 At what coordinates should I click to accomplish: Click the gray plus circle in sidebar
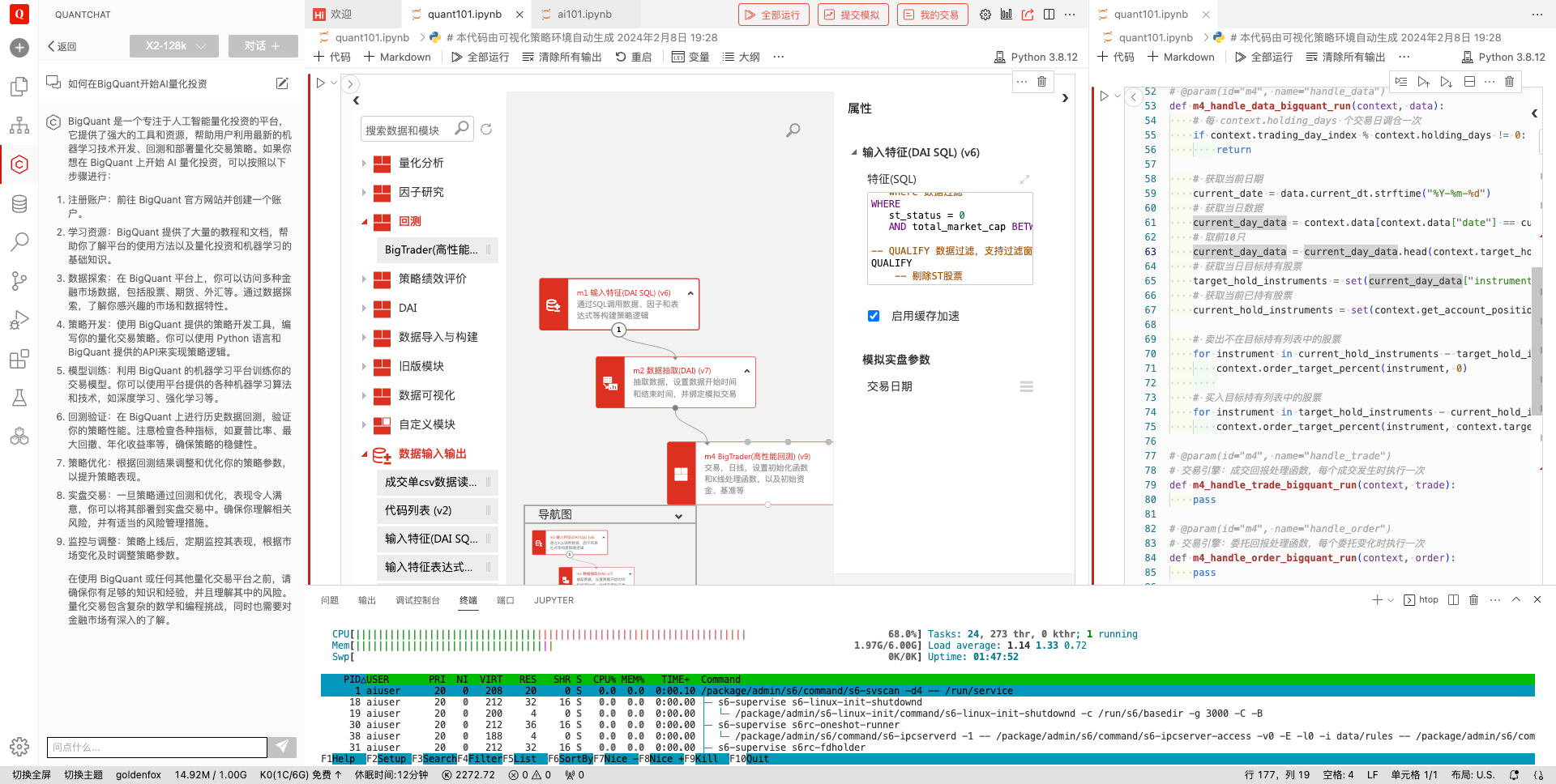(19, 48)
